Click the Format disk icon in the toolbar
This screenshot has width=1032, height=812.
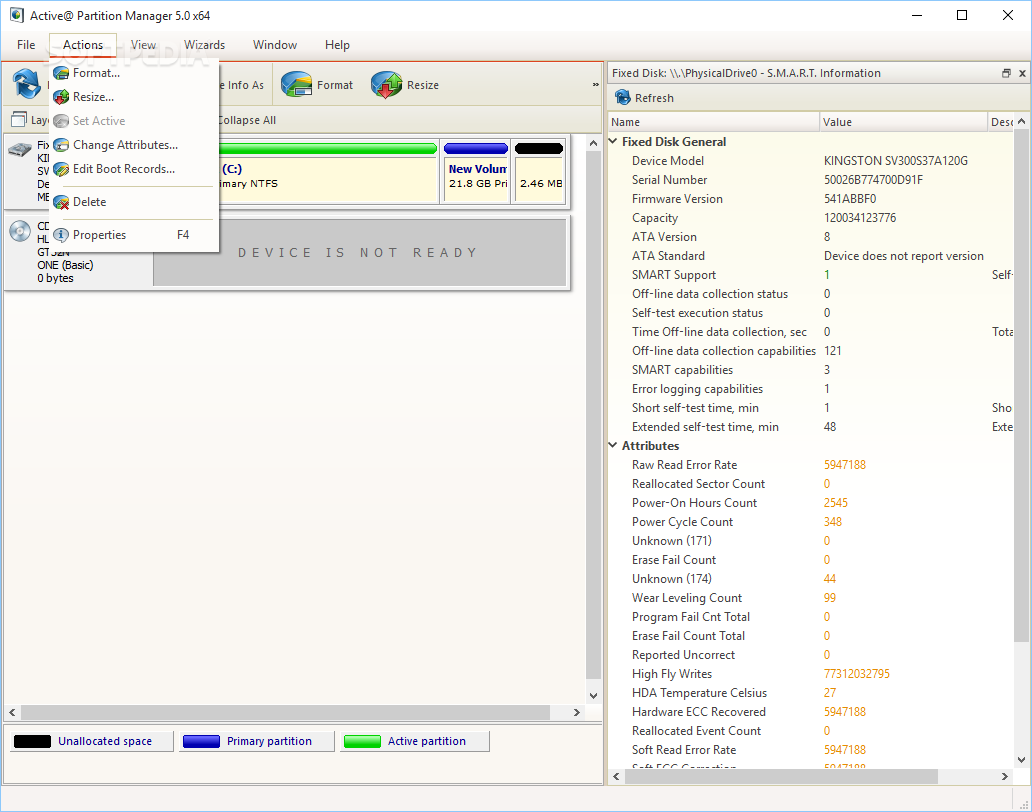296,84
